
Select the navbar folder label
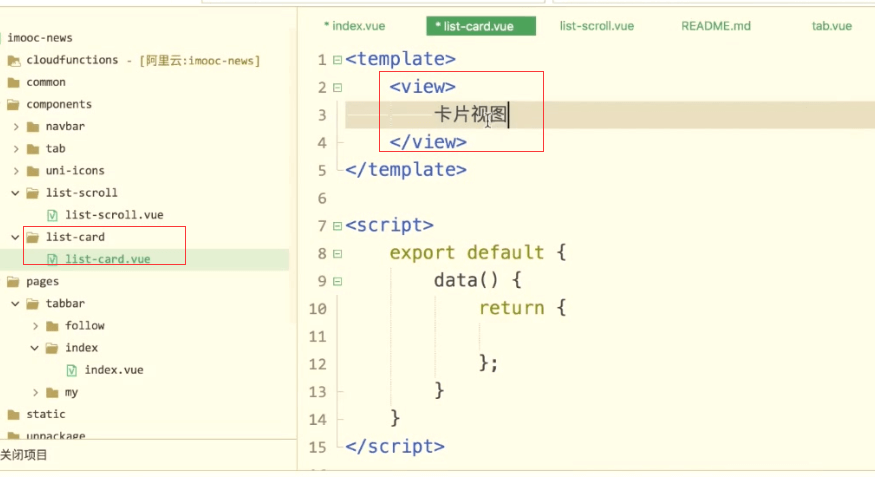point(65,127)
